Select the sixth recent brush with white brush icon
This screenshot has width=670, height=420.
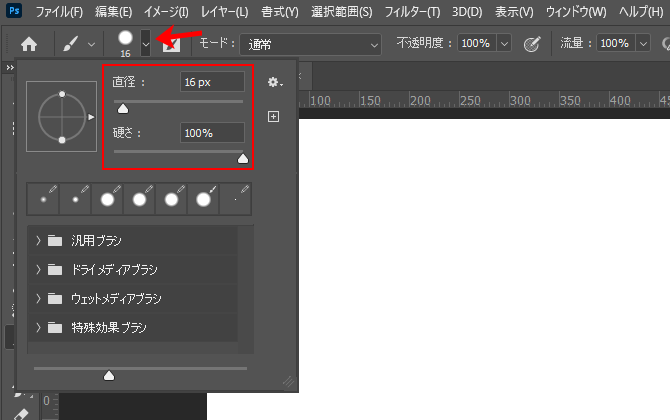click(x=203, y=199)
